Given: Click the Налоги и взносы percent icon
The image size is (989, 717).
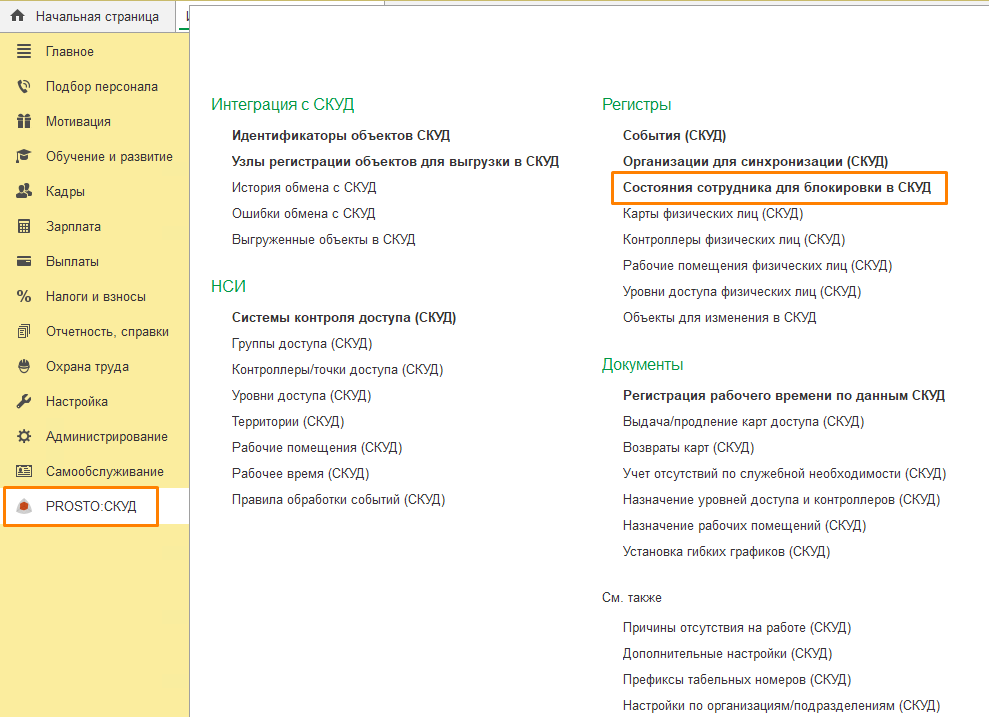Looking at the screenshot, I should tap(24, 297).
